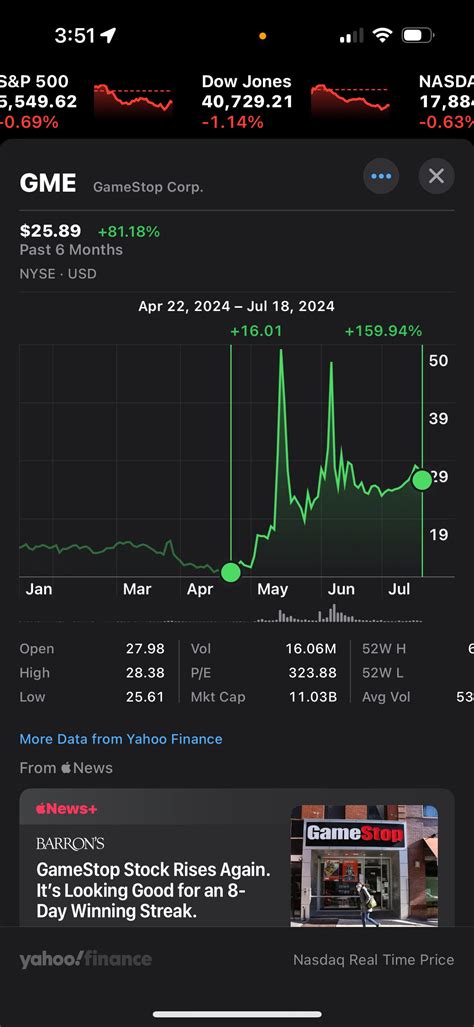Tap the cellular signal bars icon
Viewport: 474px width, 1027px height.
point(352,36)
